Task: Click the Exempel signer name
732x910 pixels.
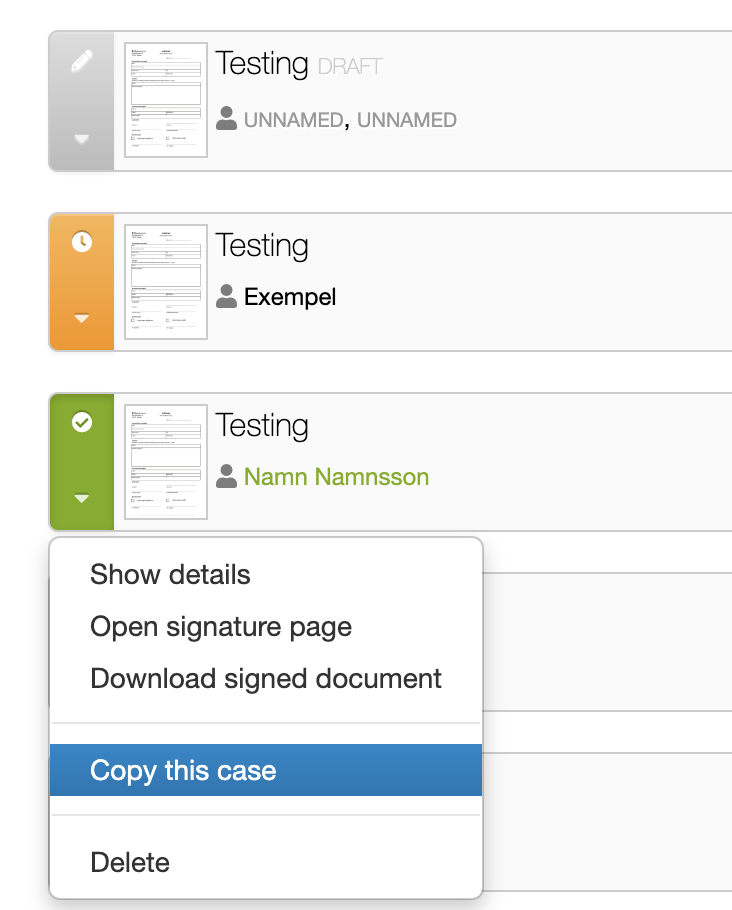Action: [x=290, y=297]
